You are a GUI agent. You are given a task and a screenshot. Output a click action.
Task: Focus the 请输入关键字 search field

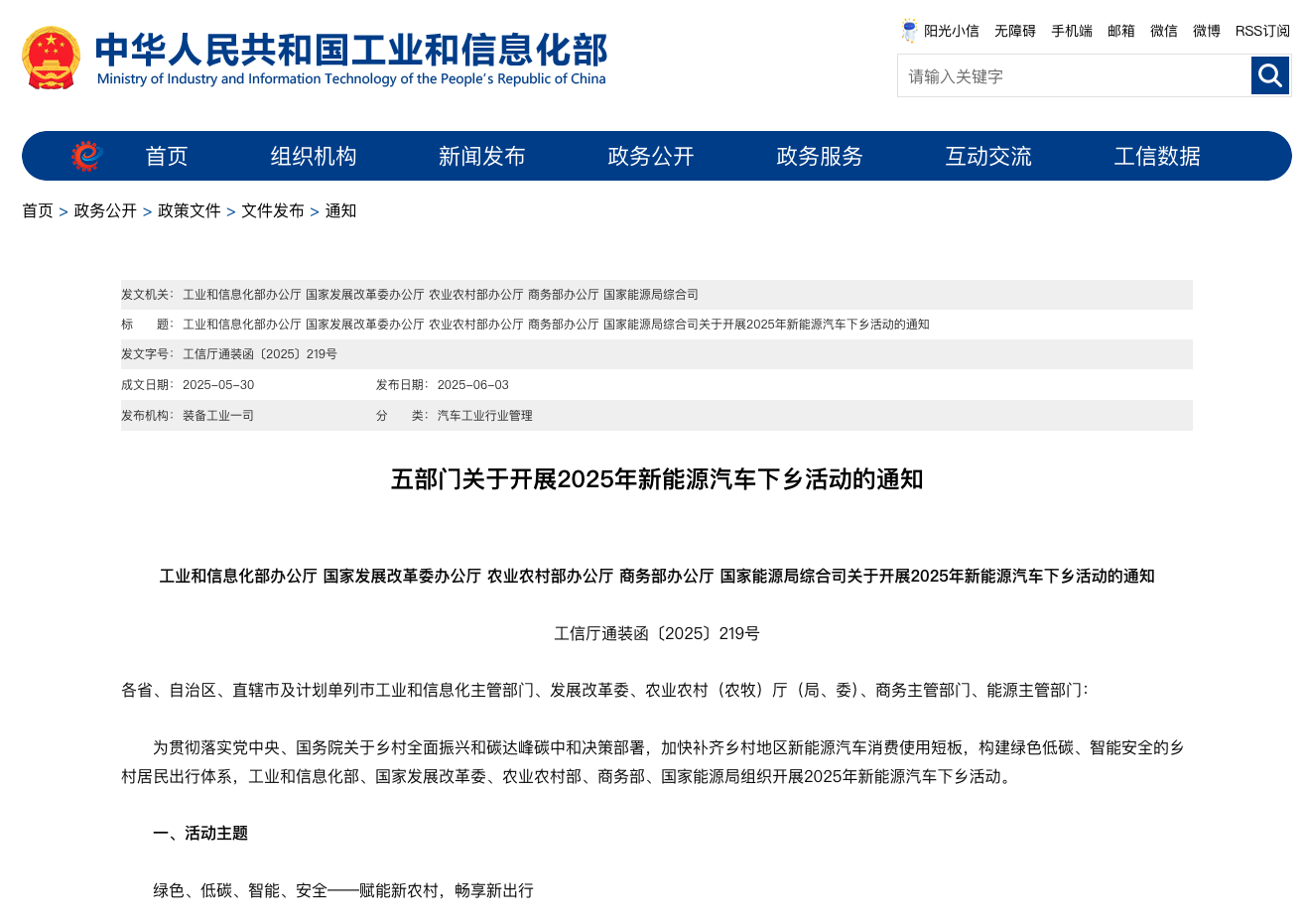click(x=1075, y=75)
